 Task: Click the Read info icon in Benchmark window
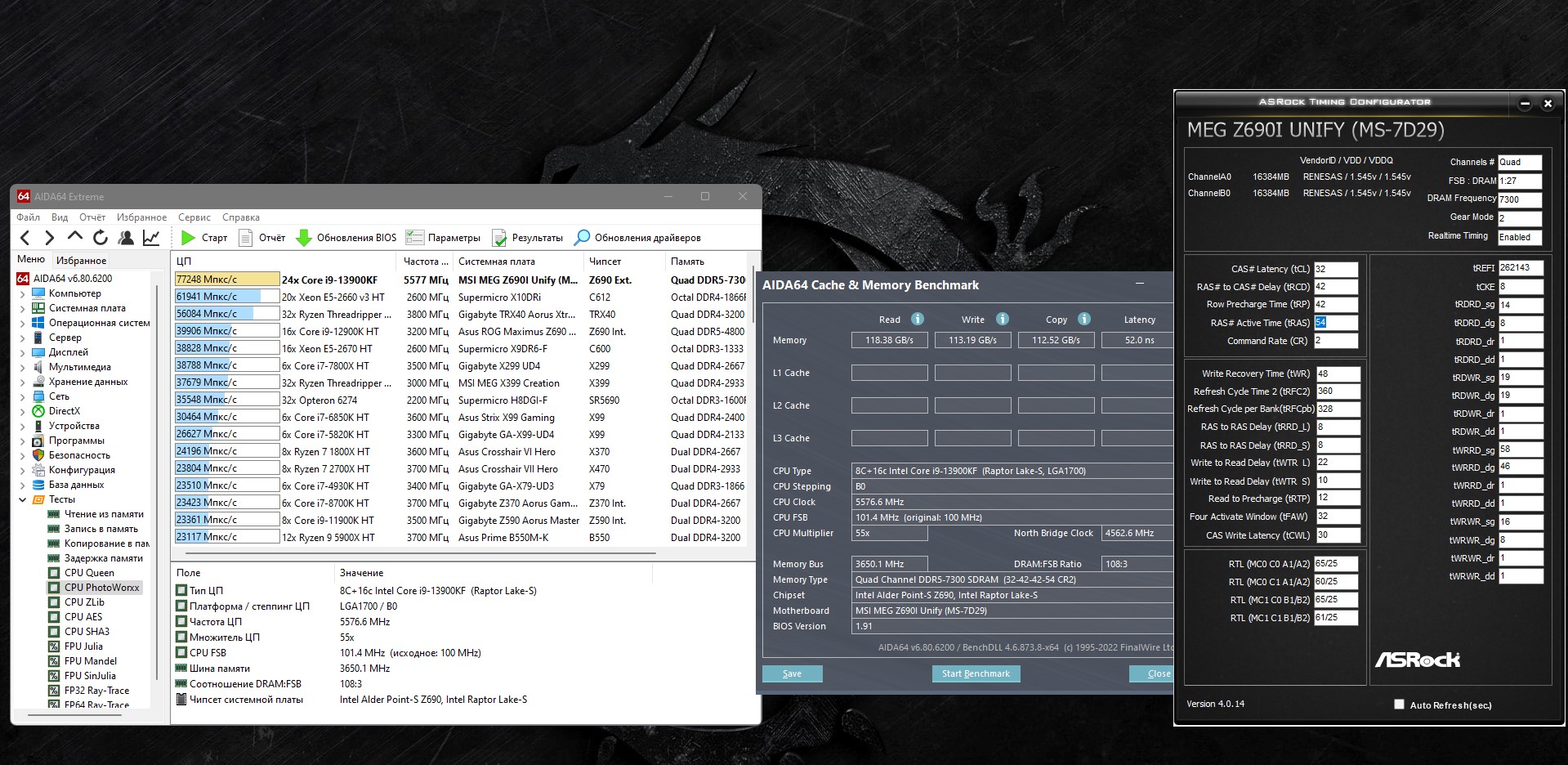coord(918,319)
